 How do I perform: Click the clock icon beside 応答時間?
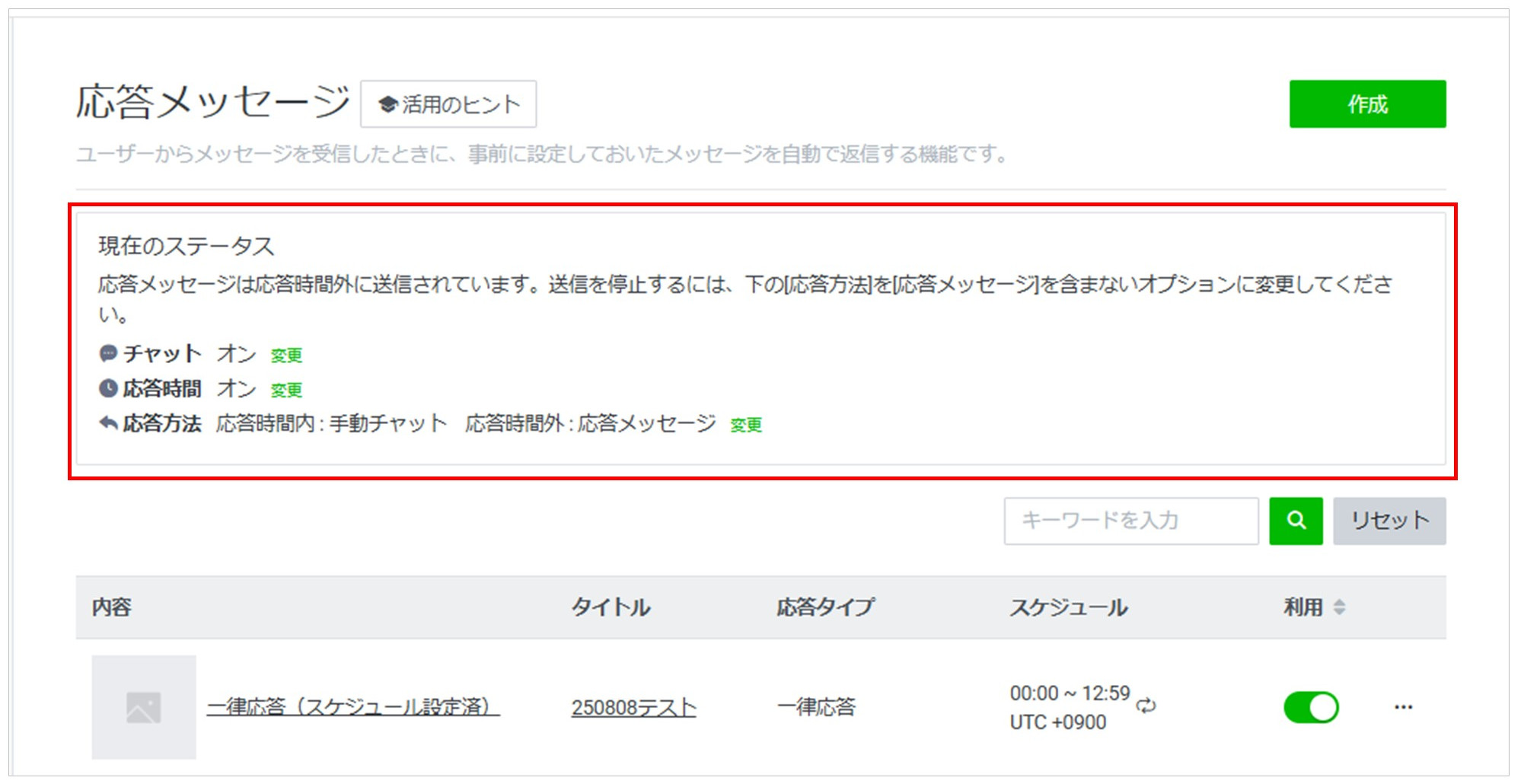point(107,388)
